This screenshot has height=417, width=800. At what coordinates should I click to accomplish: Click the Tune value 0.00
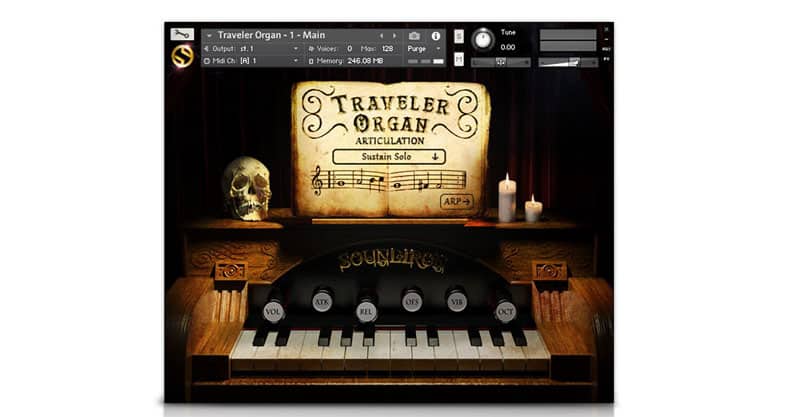click(x=508, y=47)
